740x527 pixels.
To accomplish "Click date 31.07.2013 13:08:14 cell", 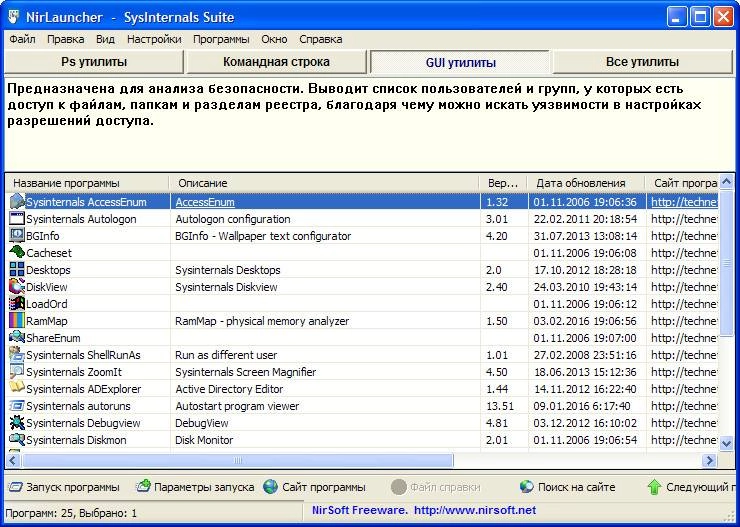I will pyautogui.click(x=586, y=236).
